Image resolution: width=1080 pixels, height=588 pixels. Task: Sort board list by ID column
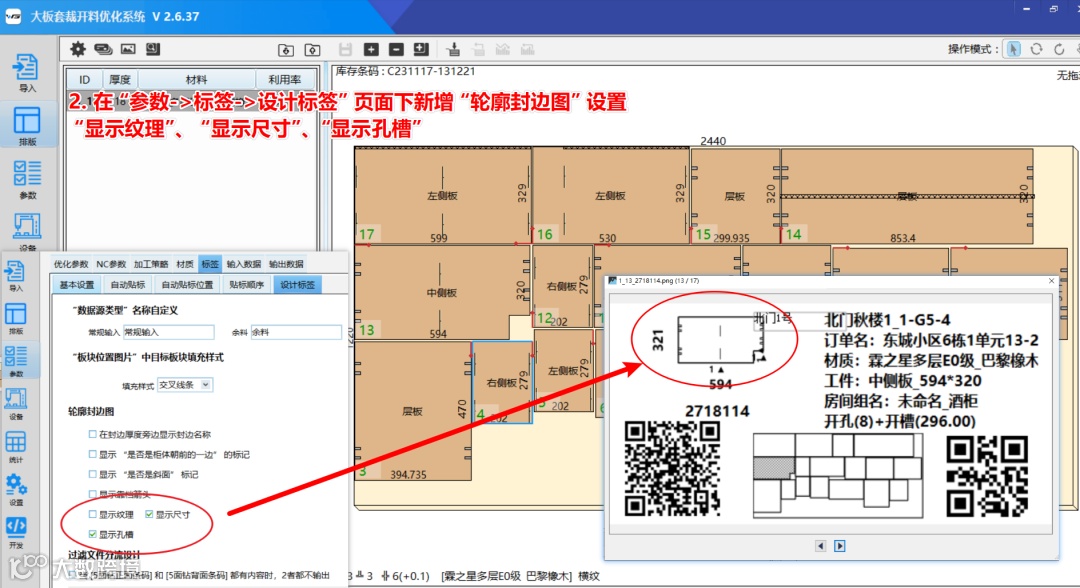pos(85,80)
